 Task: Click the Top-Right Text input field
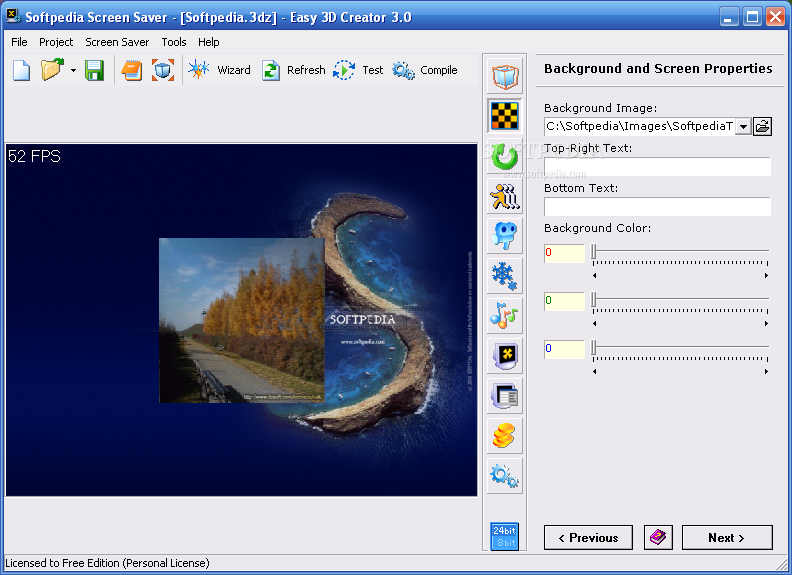point(657,166)
